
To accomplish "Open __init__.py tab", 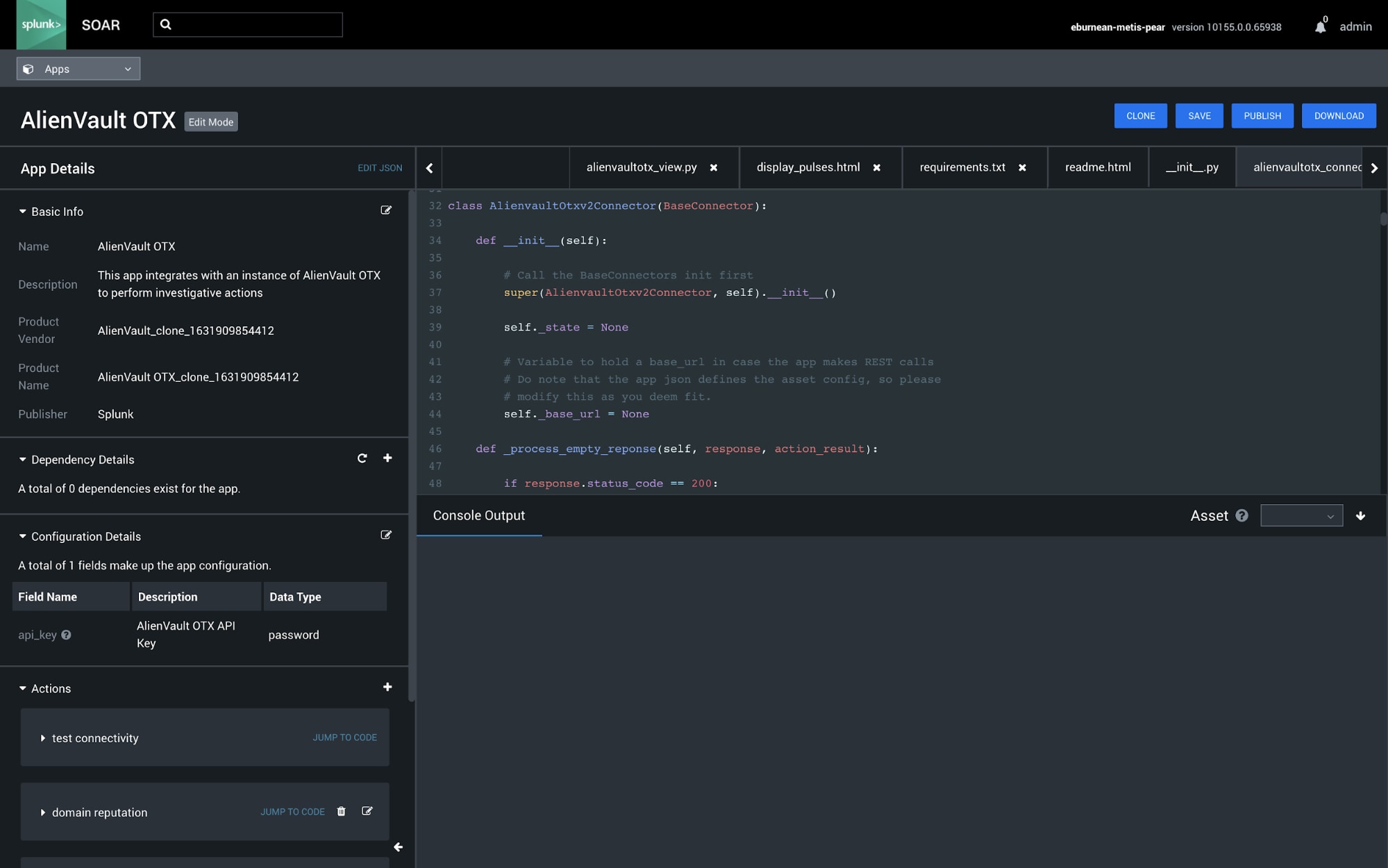I will [x=1191, y=167].
